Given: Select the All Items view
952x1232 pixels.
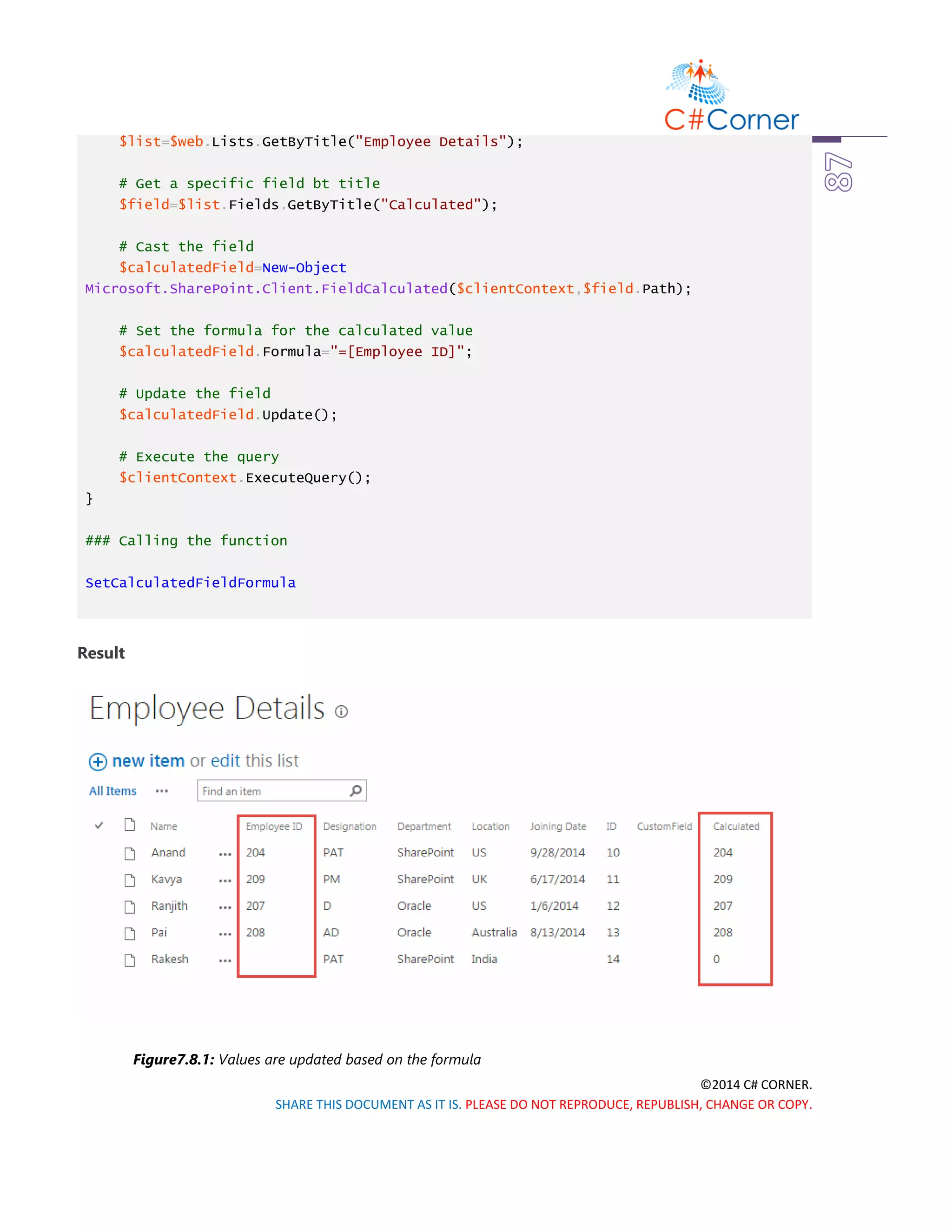Looking at the screenshot, I should pos(112,791).
